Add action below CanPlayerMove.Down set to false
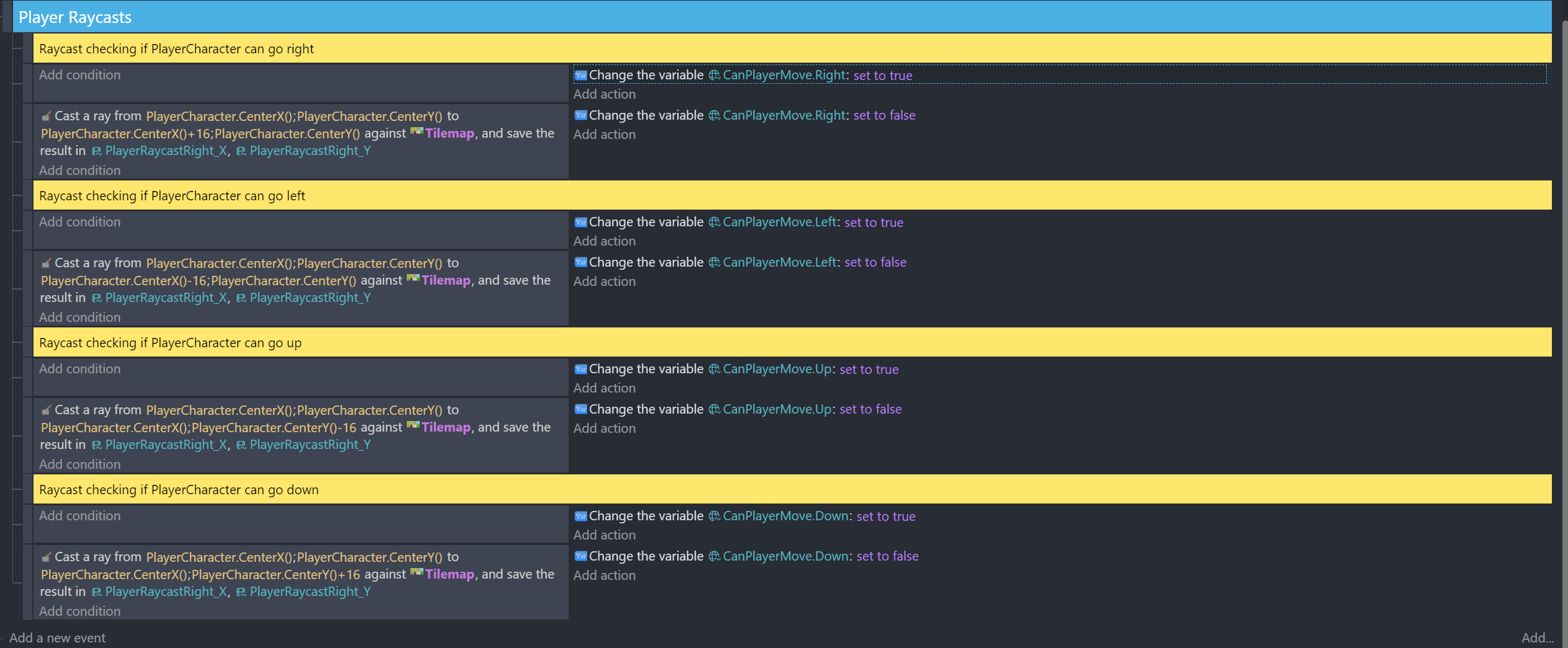Screen dimensions: 1568x648 [604, 575]
